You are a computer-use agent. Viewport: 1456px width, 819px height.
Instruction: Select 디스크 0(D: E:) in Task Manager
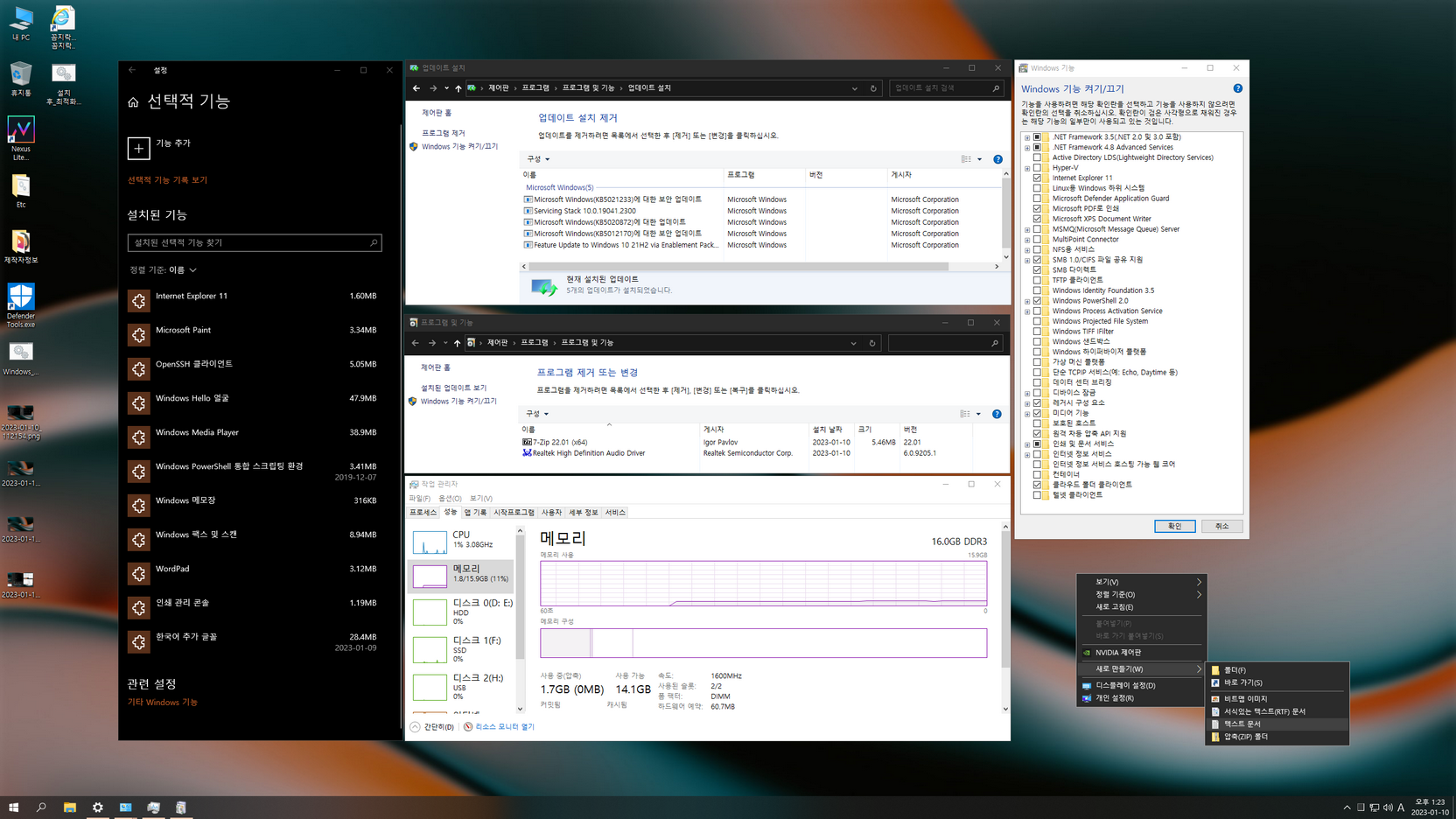pos(462,611)
